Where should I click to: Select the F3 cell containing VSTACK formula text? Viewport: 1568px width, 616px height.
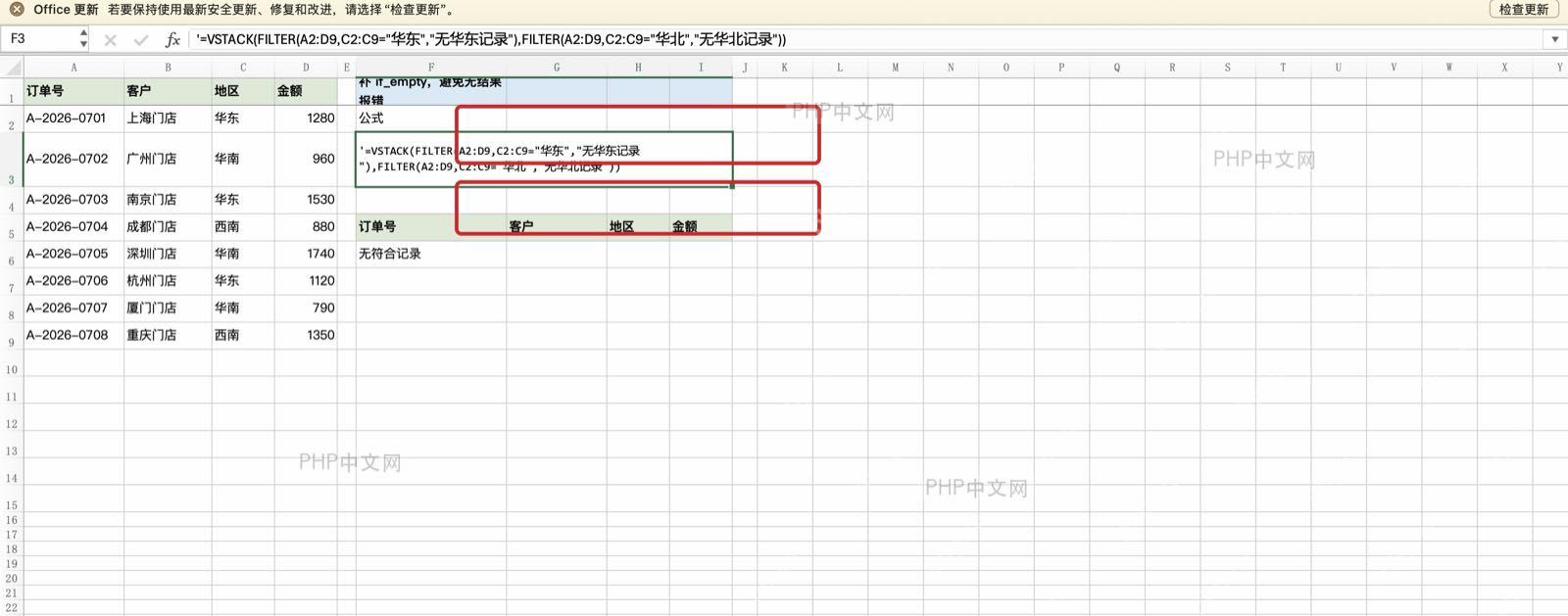tap(544, 160)
